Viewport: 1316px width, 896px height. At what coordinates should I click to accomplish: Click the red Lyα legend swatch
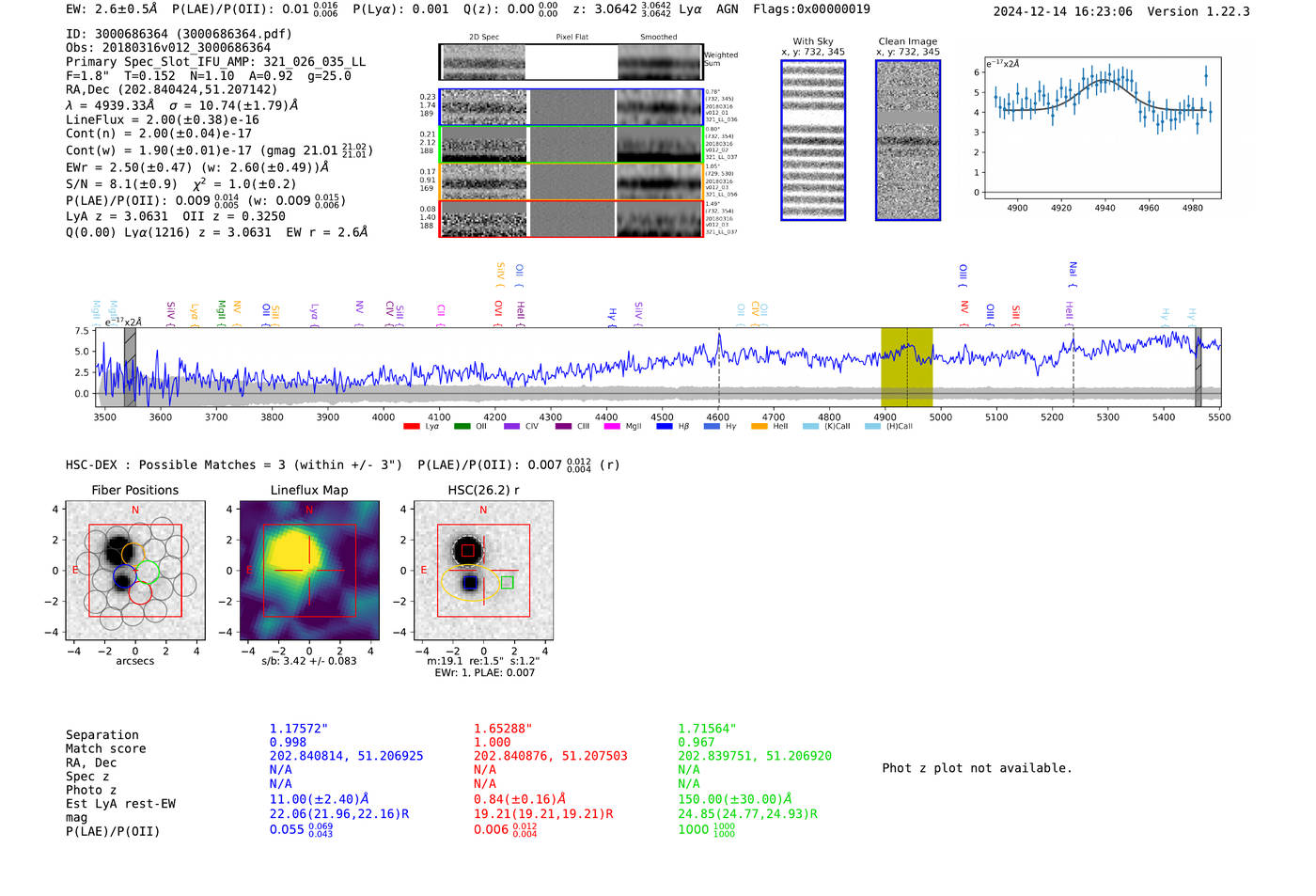point(411,427)
